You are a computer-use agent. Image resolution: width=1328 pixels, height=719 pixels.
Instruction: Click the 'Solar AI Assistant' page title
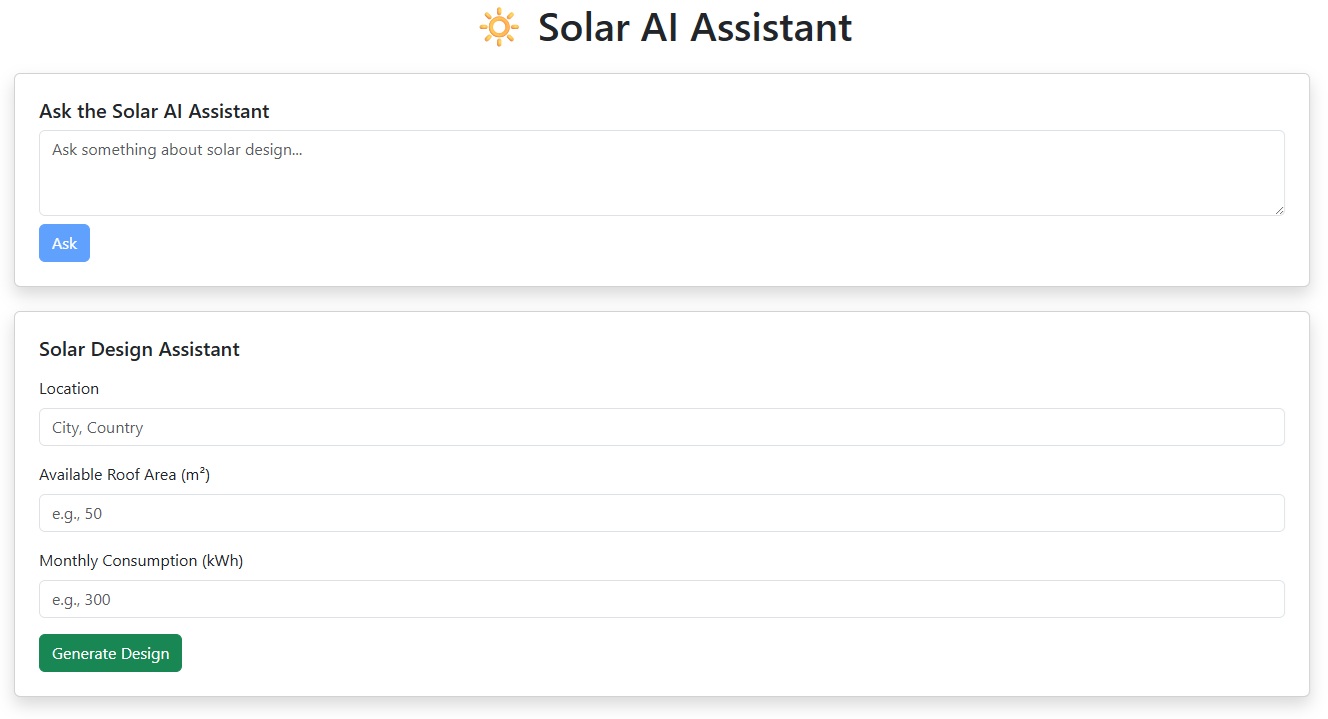694,27
